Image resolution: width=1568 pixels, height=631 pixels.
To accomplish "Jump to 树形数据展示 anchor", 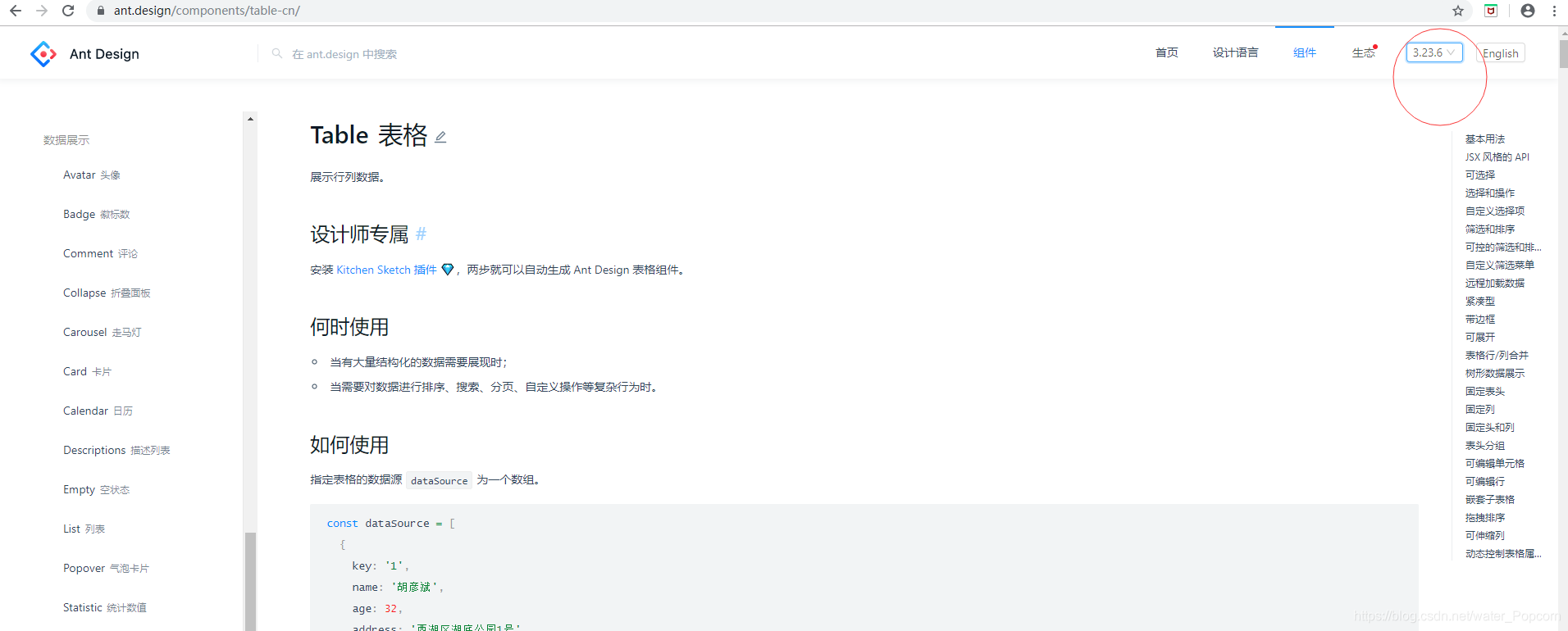I will (x=1495, y=373).
